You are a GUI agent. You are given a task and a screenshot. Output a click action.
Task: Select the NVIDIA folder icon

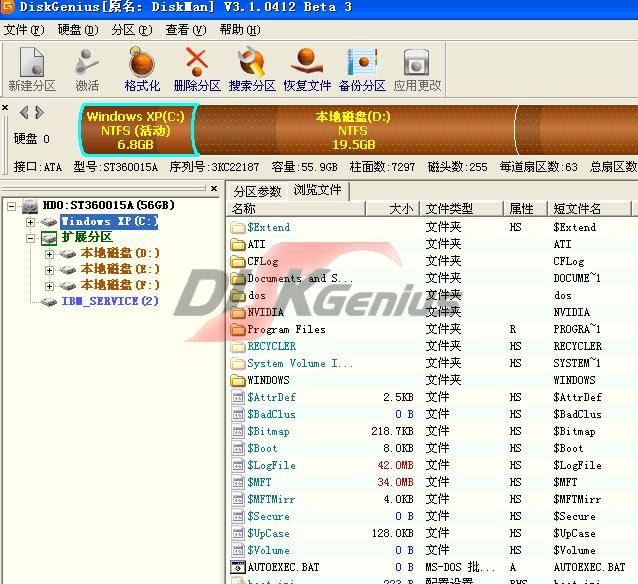[237, 312]
